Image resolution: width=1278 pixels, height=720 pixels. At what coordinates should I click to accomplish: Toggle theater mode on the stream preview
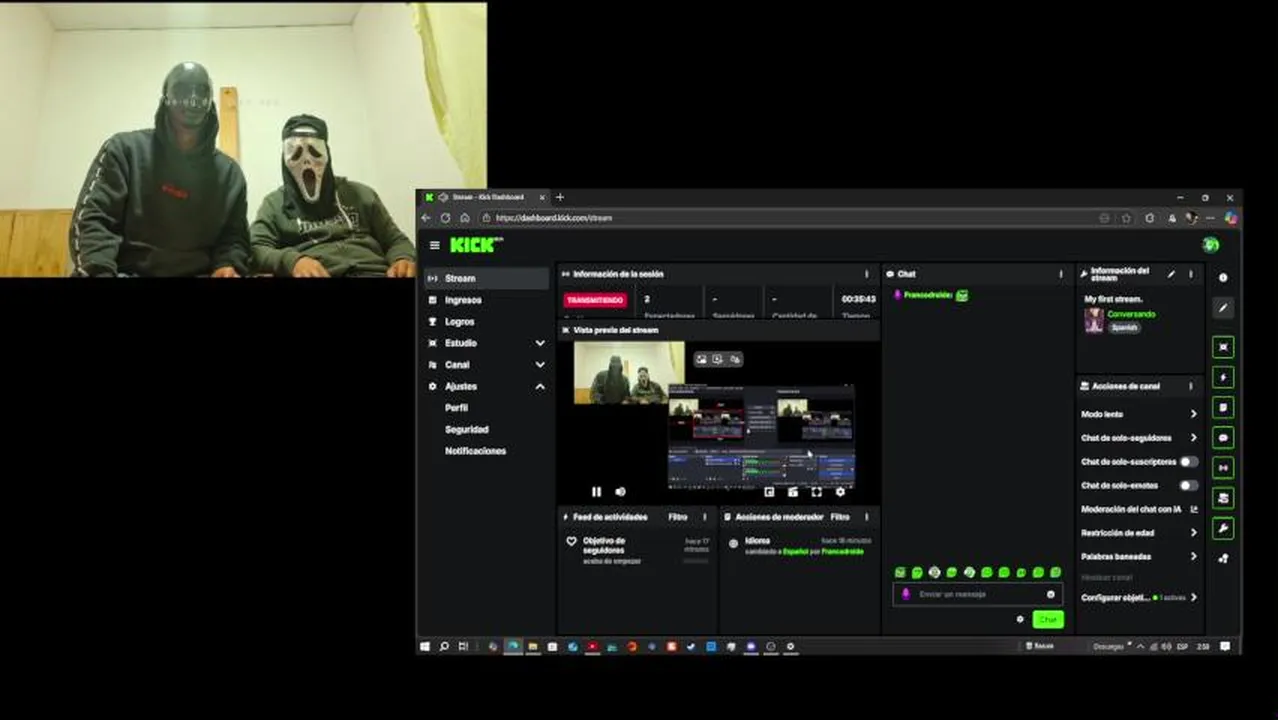(x=792, y=491)
